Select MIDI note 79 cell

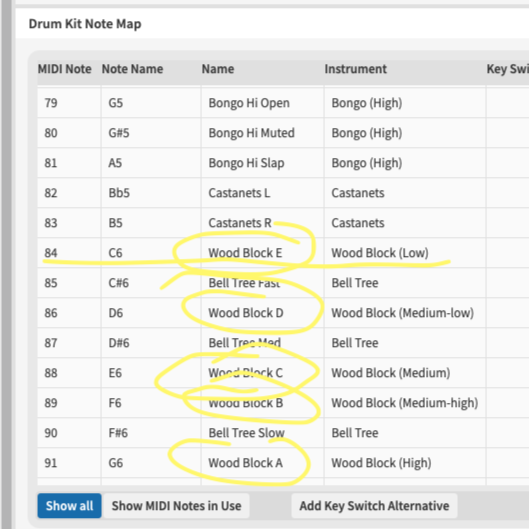[69, 103]
